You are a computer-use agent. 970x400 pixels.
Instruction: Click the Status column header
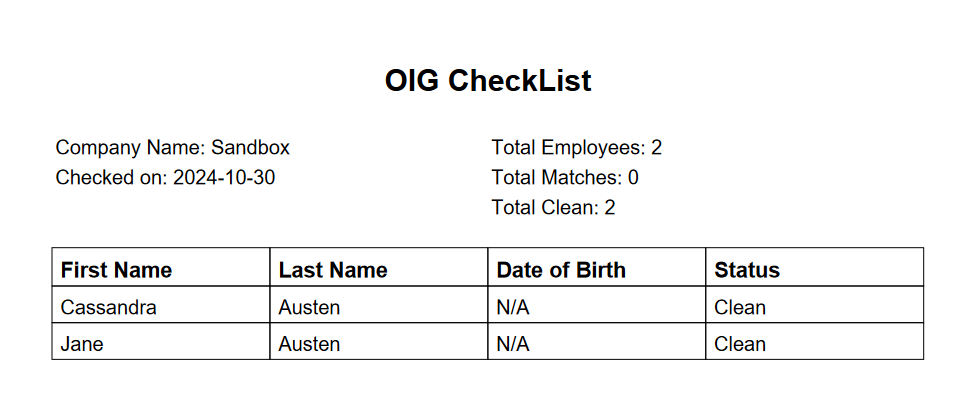tap(815, 267)
